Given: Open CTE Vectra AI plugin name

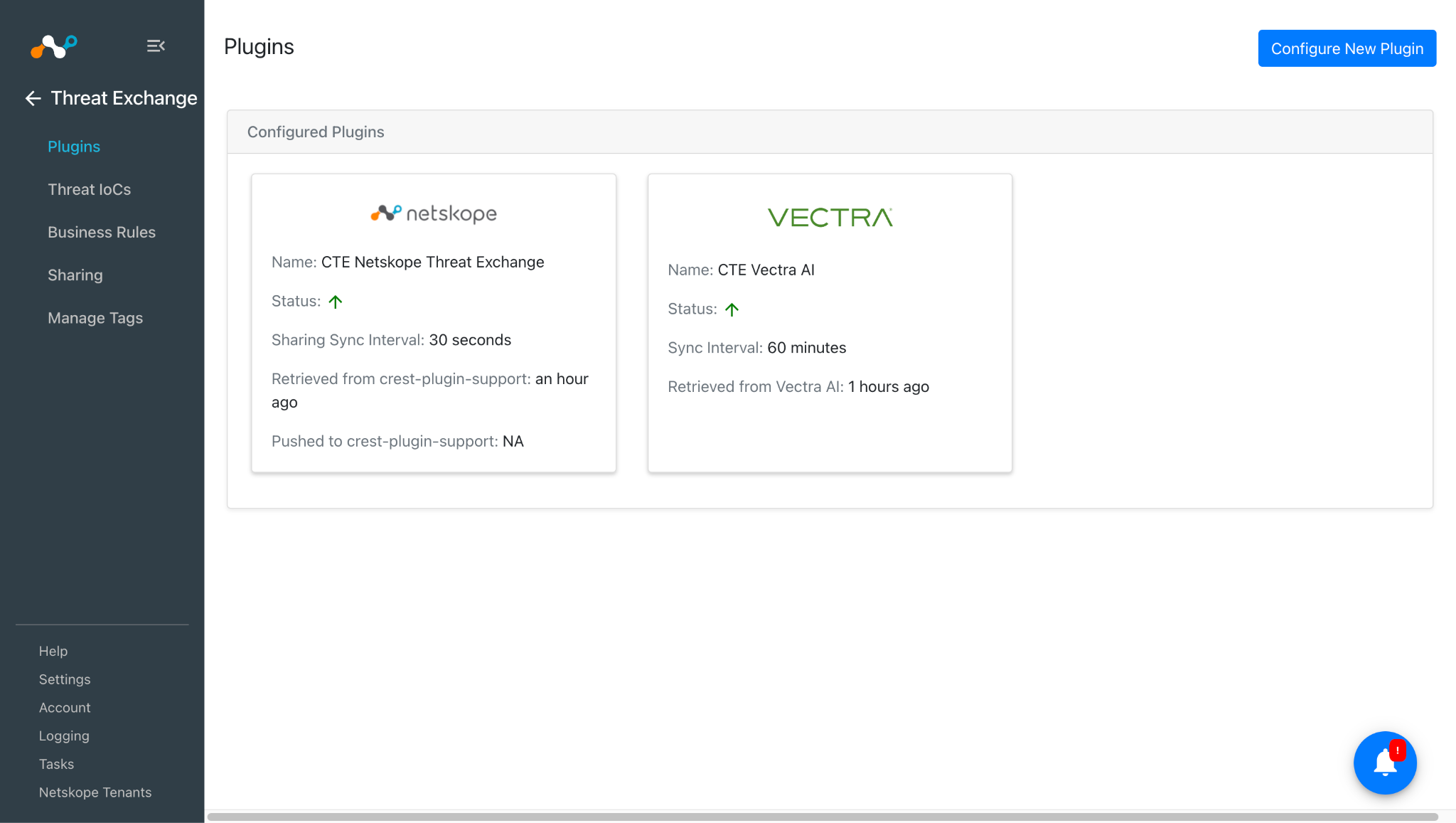Looking at the screenshot, I should [766, 270].
